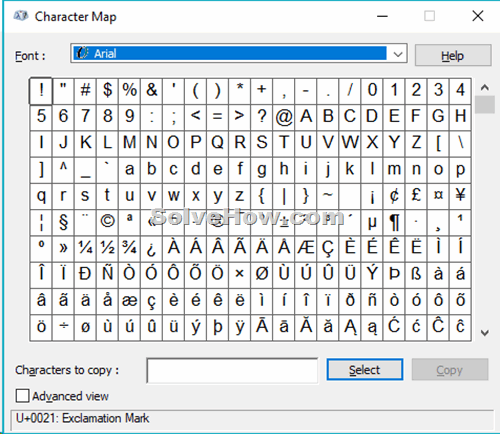Select the tilde ~ character
The image size is (500, 434).
(x=328, y=196)
